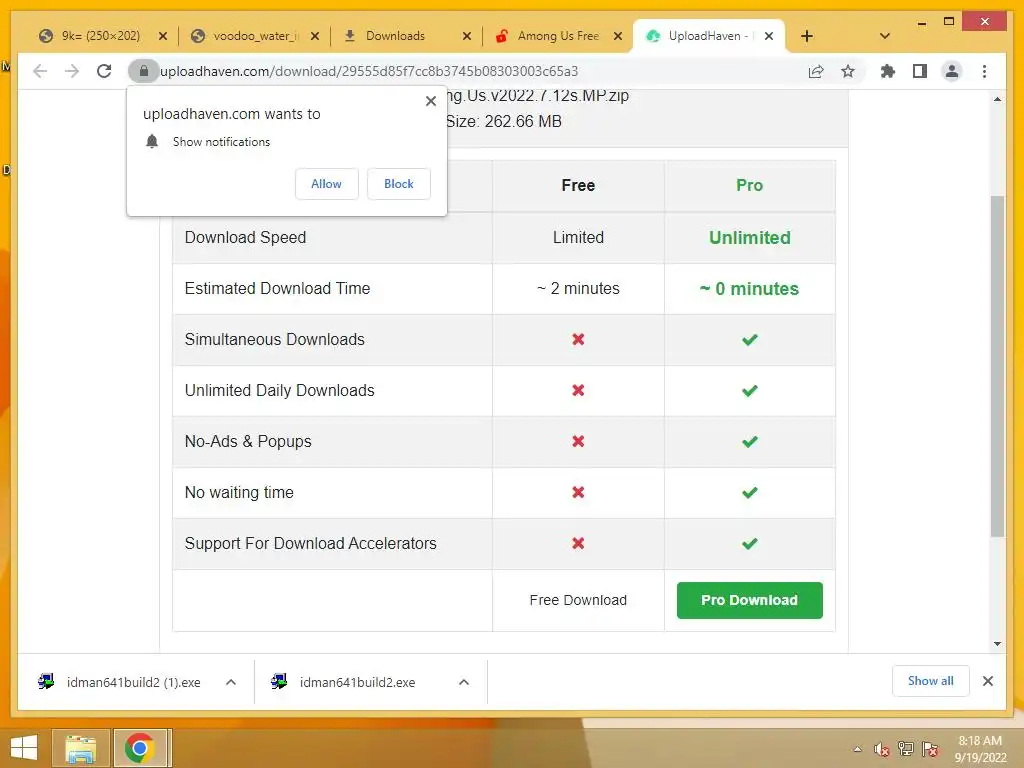This screenshot has width=1024, height=768.
Task: Show all downloads
Action: 931,681
